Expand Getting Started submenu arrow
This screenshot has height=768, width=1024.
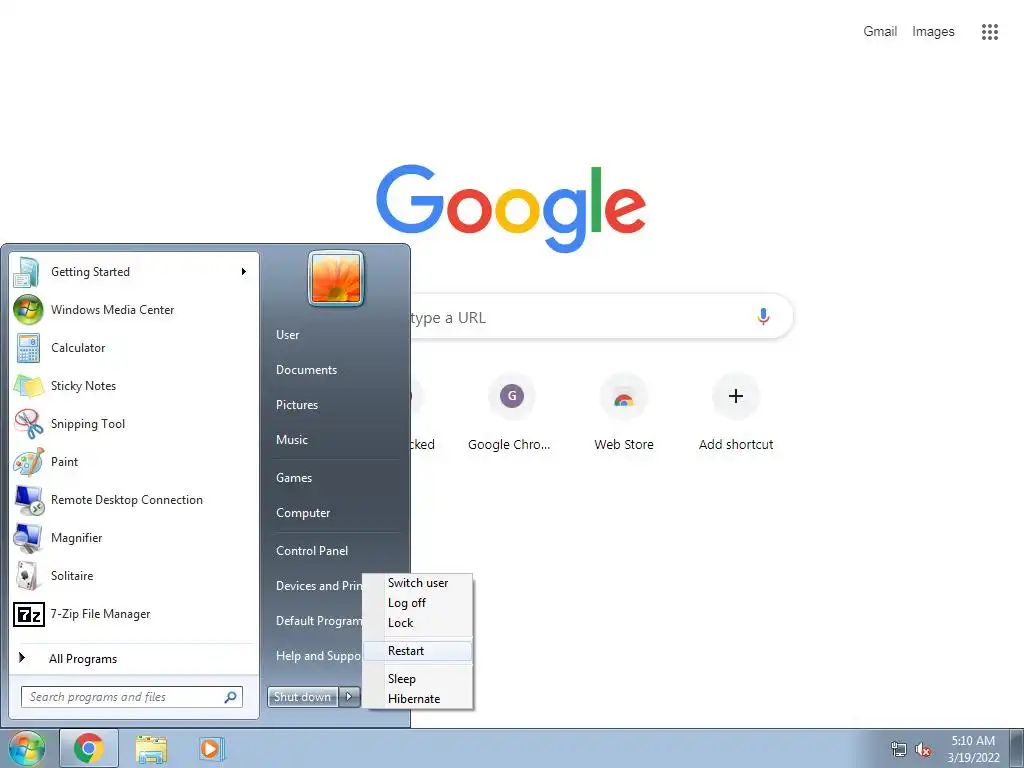tap(244, 272)
